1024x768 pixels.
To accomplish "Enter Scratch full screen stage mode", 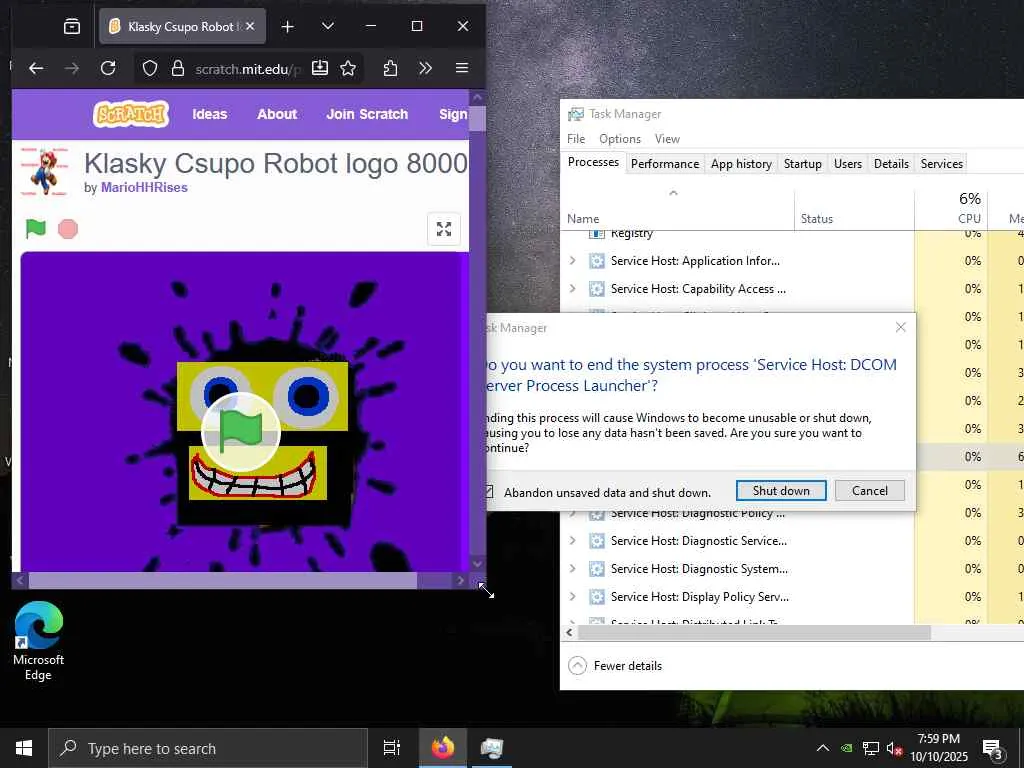I will [444, 229].
